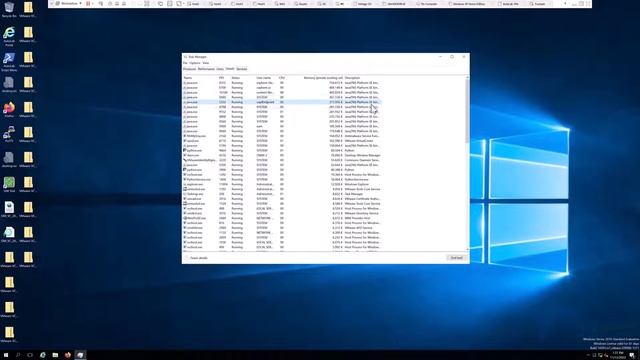Image resolution: width=640 pixels, height=360 pixels.
Task: Sort by the PID column header
Action: [x=221, y=78]
